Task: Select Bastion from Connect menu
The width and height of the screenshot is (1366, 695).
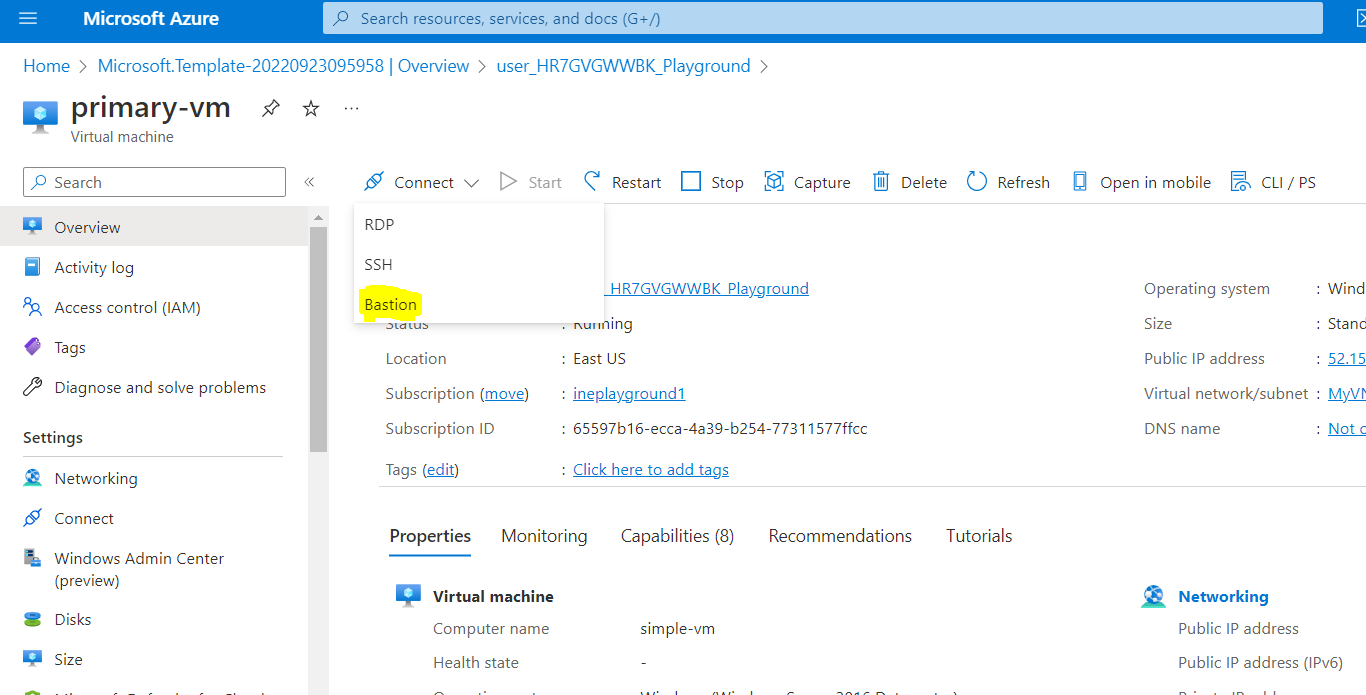Action: click(x=391, y=304)
